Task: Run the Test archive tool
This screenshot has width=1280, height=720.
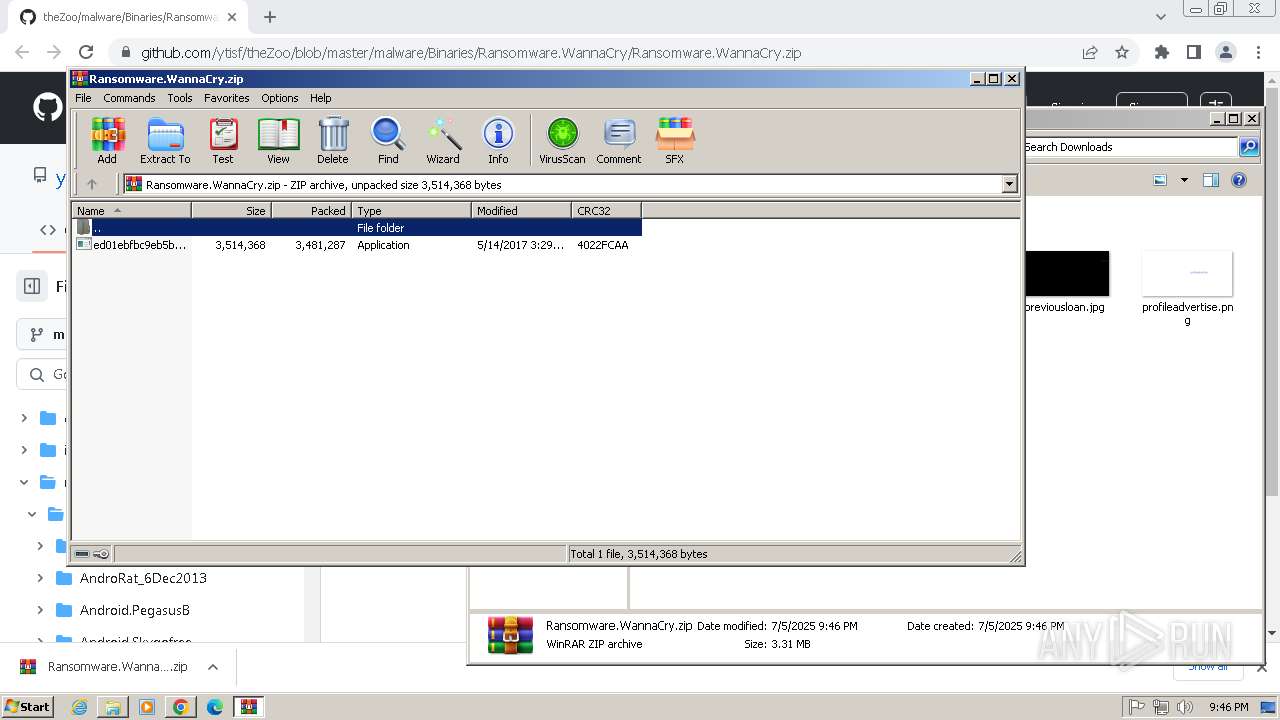Action: pyautogui.click(x=223, y=140)
